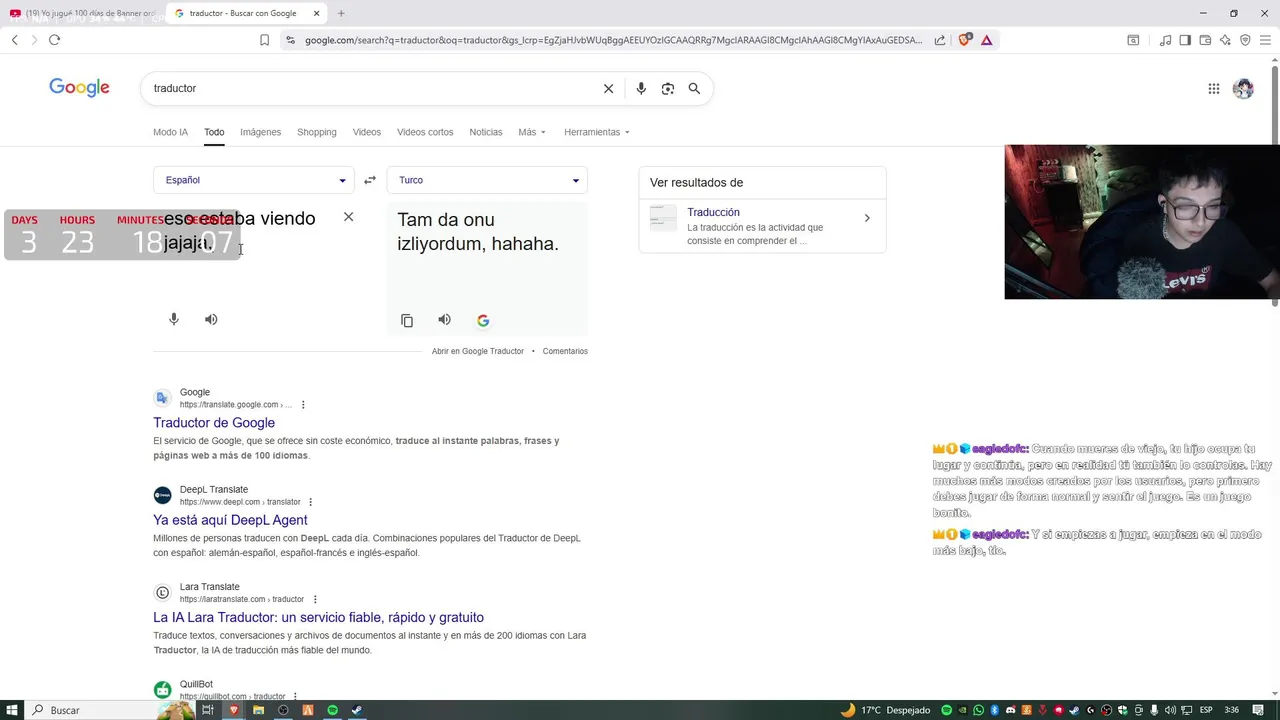The width and height of the screenshot is (1280, 720).
Task: Select the Noticias search tab
Action: (486, 132)
